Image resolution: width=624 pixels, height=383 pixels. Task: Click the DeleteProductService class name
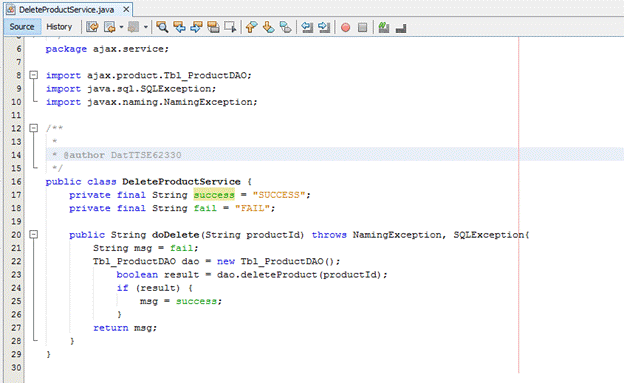181,182
